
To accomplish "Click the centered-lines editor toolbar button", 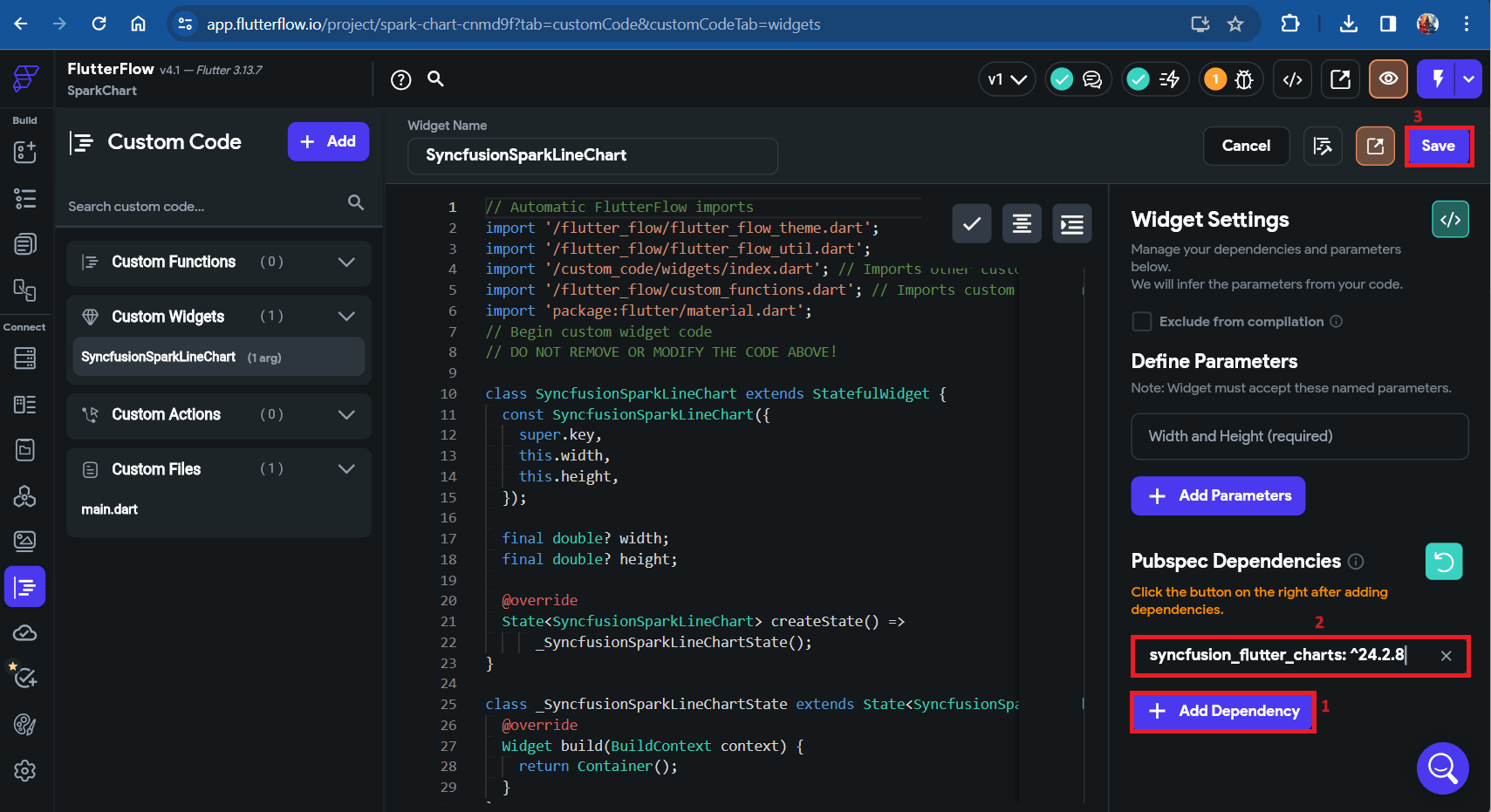I will (1022, 224).
